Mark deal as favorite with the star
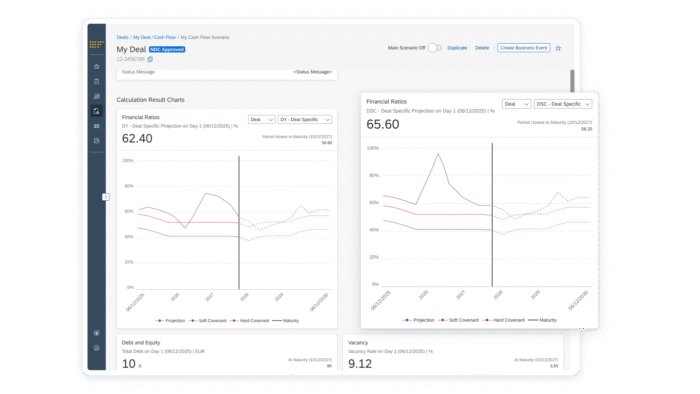Viewport: 700px width, 394px height. tap(558, 48)
